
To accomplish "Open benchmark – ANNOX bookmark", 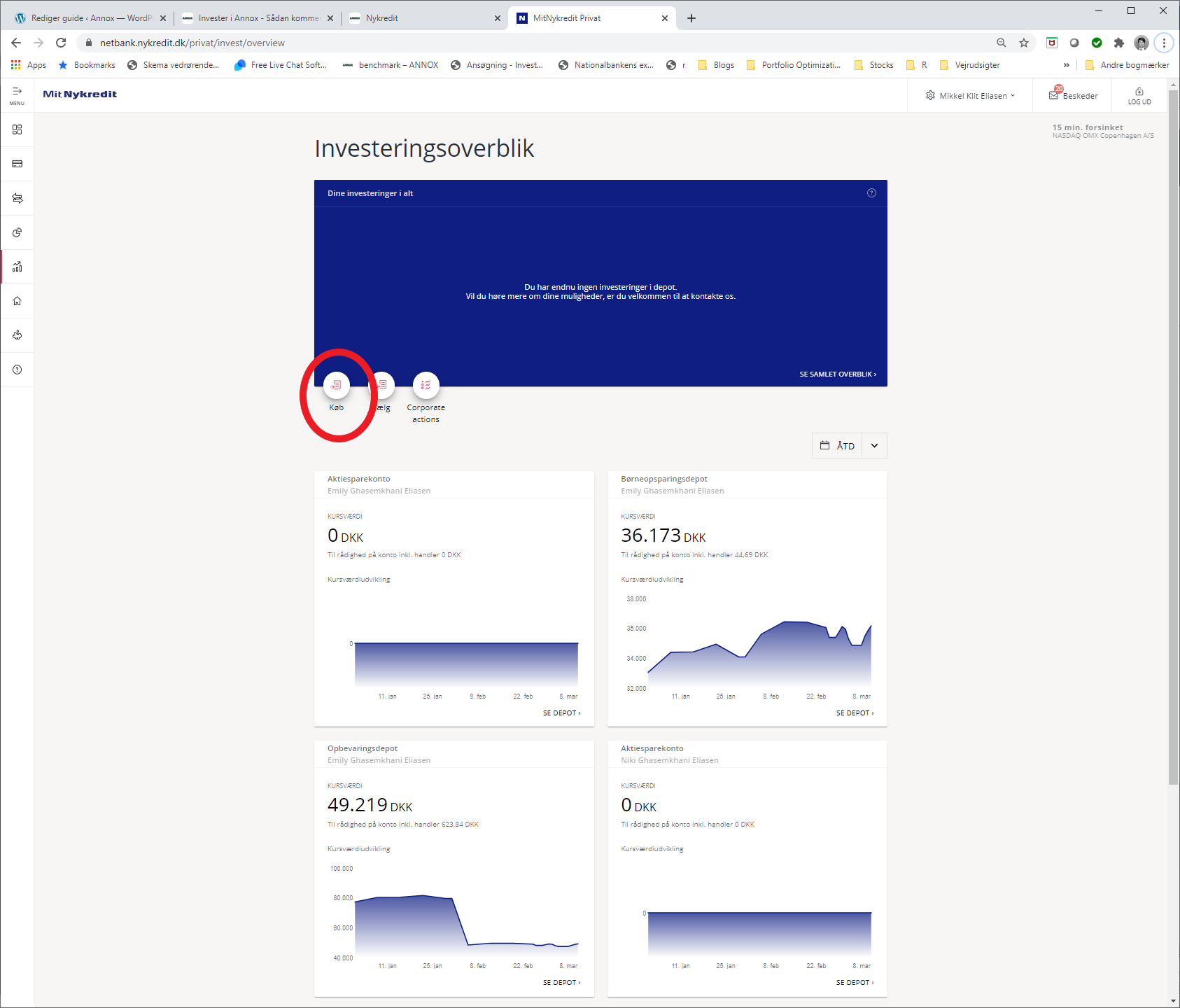I will click(391, 65).
